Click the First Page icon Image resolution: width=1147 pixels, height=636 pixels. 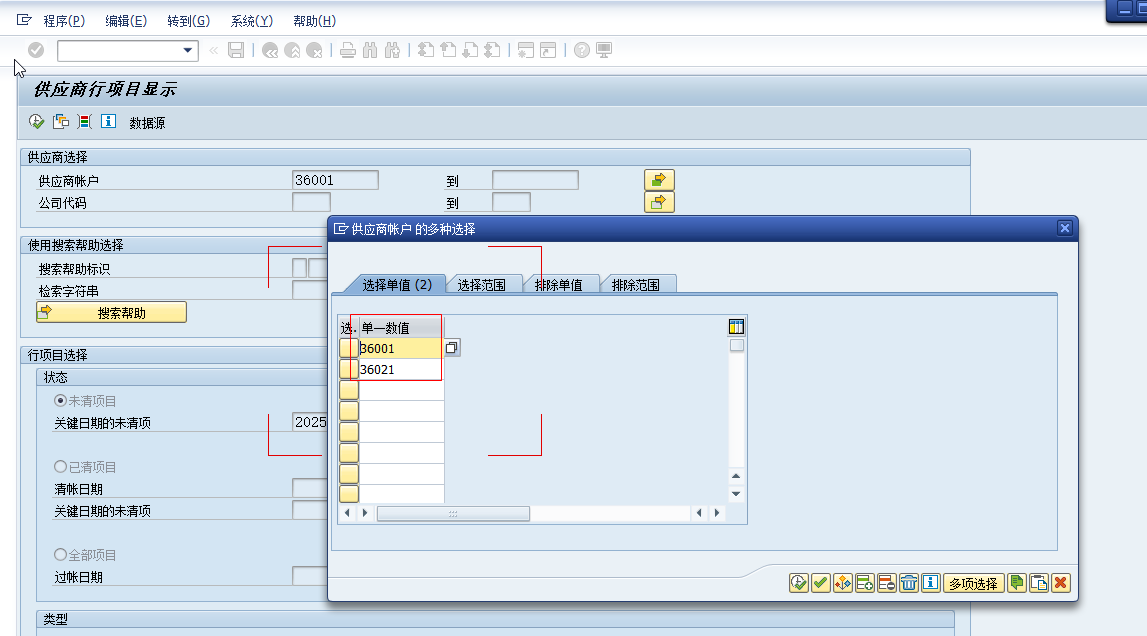426,50
